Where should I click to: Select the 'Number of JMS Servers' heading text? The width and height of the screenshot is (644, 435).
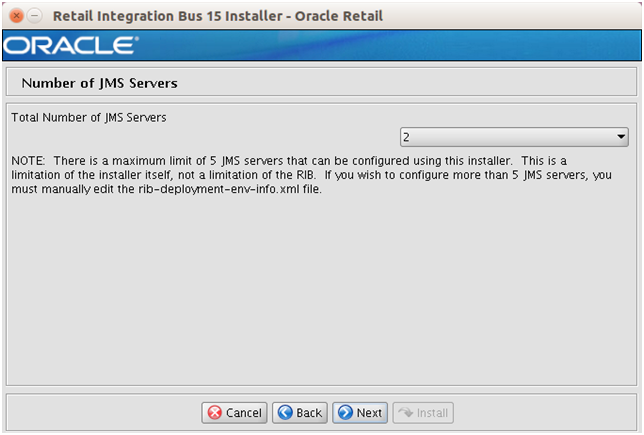click(x=99, y=83)
